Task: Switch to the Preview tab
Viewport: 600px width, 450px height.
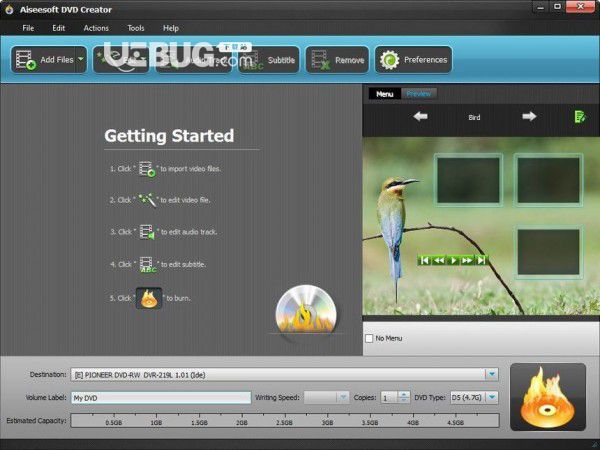Action: 419,94
